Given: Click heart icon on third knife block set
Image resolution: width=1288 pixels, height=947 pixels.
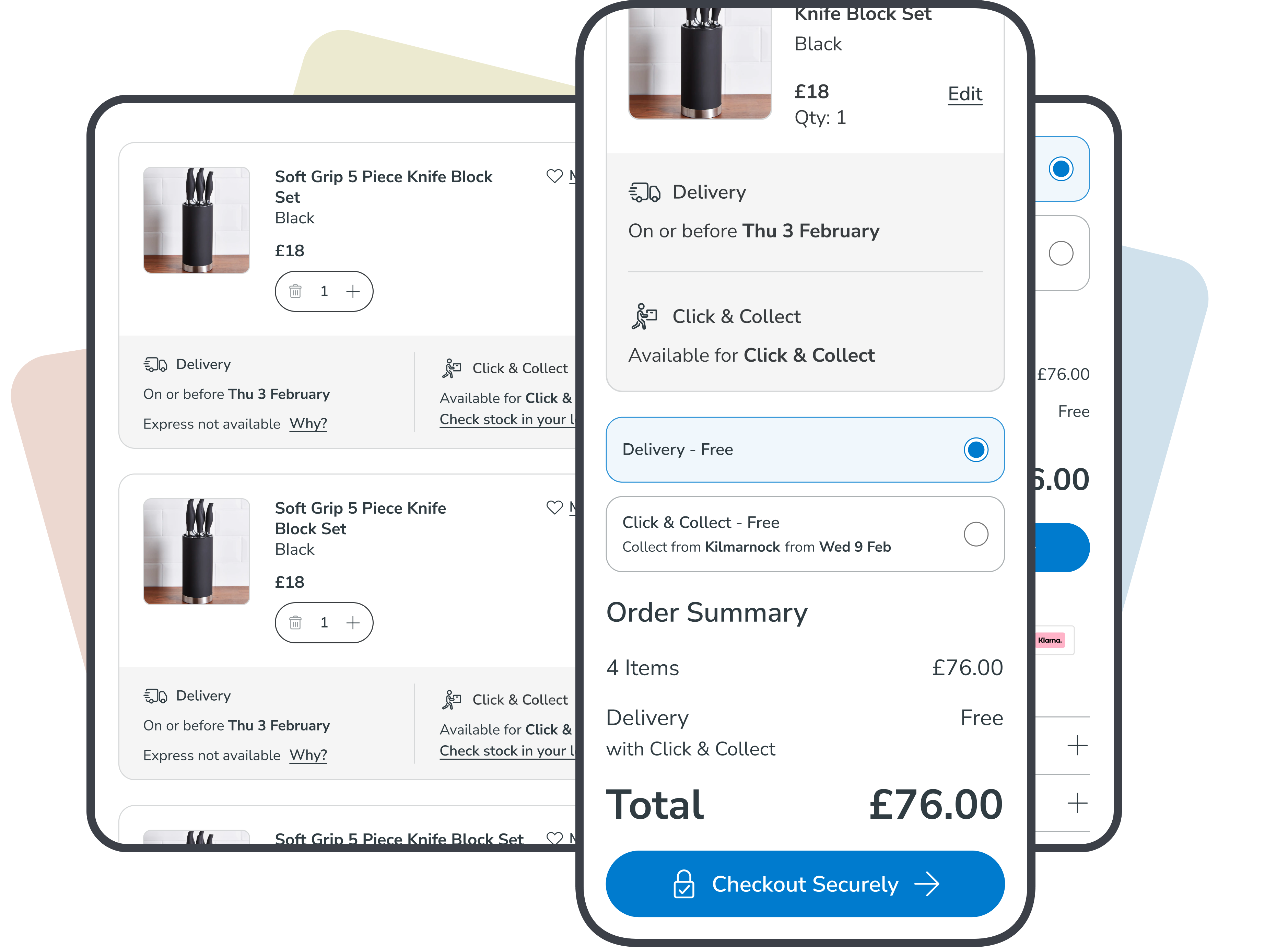Looking at the screenshot, I should [x=554, y=838].
